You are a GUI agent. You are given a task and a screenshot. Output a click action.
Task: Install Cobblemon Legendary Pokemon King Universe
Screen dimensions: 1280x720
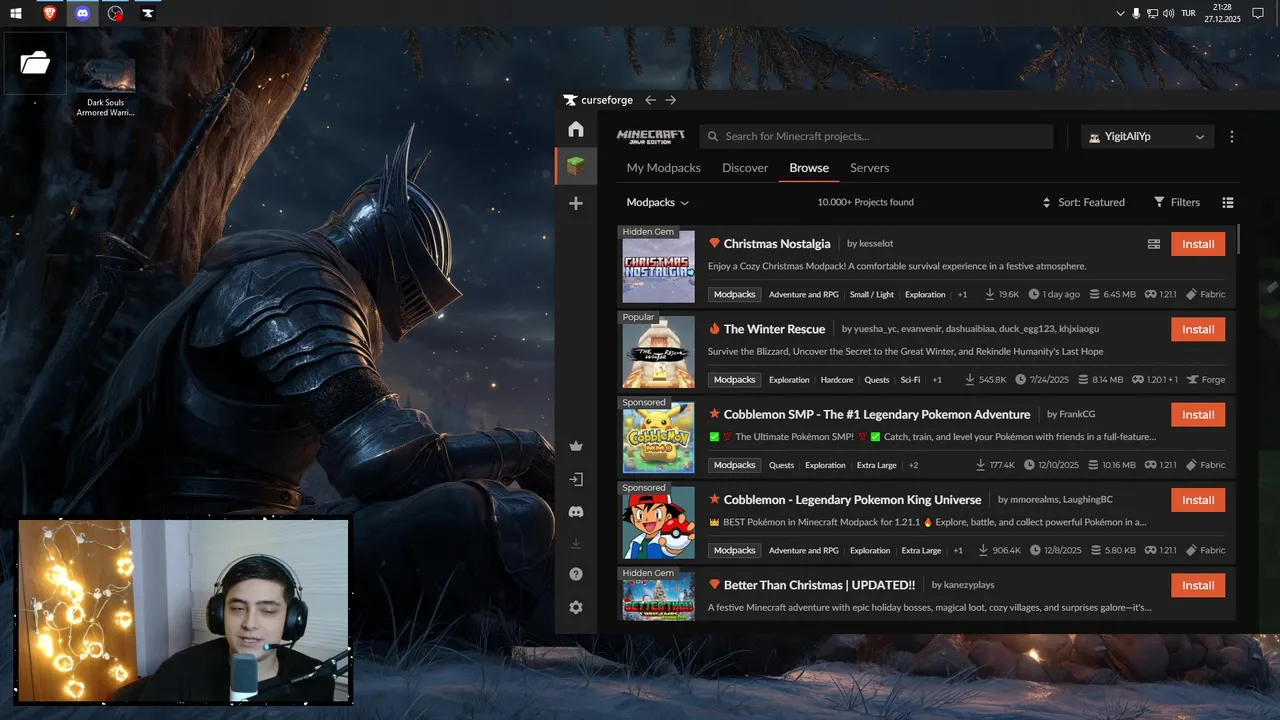click(1198, 500)
